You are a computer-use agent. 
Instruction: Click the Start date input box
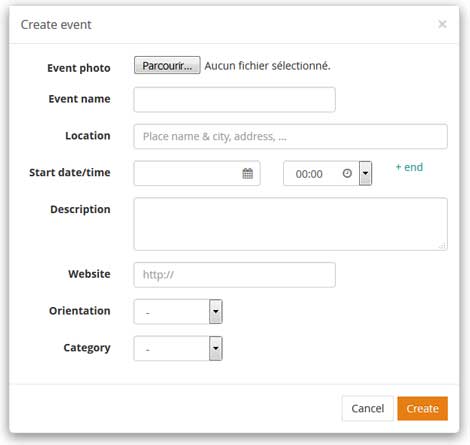(197, 173)
